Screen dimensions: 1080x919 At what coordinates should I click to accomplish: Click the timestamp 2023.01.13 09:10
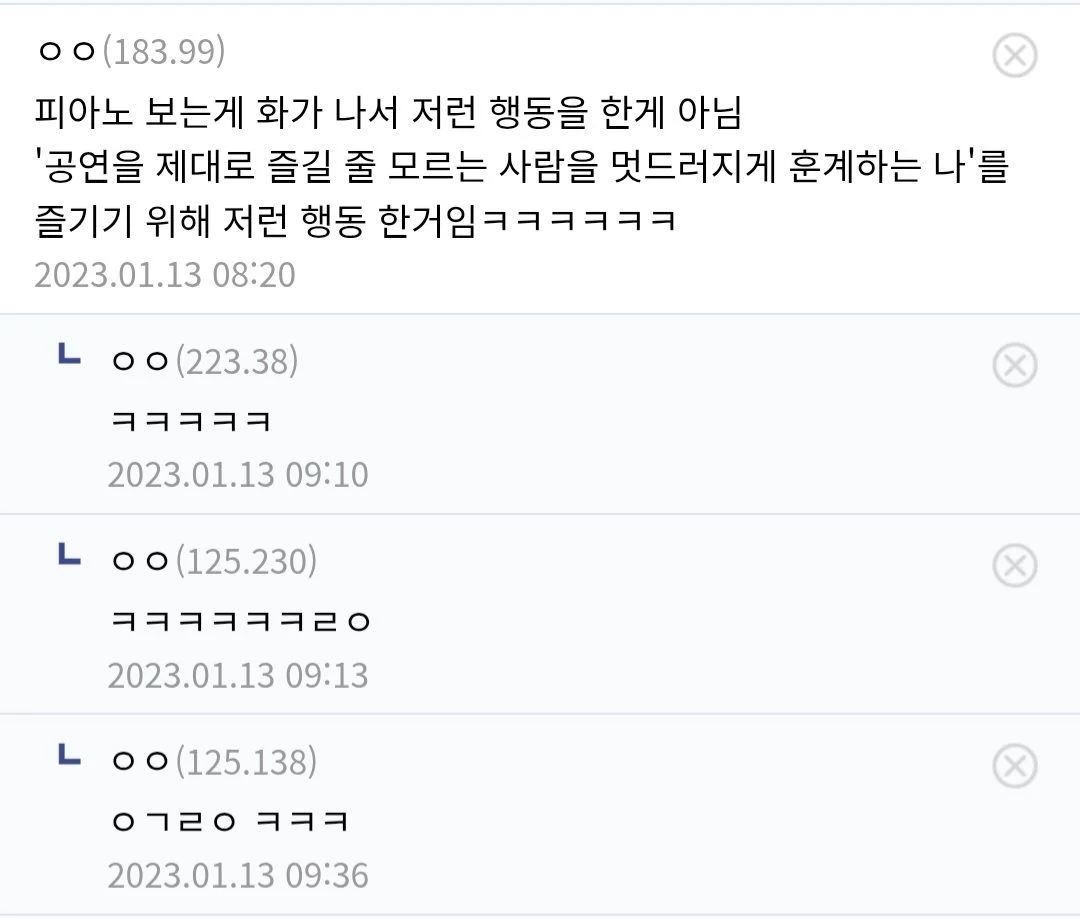point(238,475)
